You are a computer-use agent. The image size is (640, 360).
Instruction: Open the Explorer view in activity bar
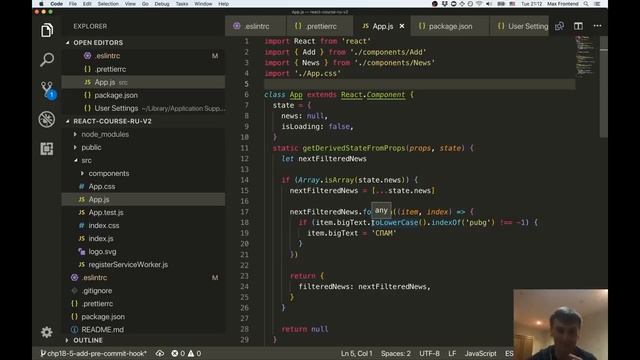click(x=47, y=30)
